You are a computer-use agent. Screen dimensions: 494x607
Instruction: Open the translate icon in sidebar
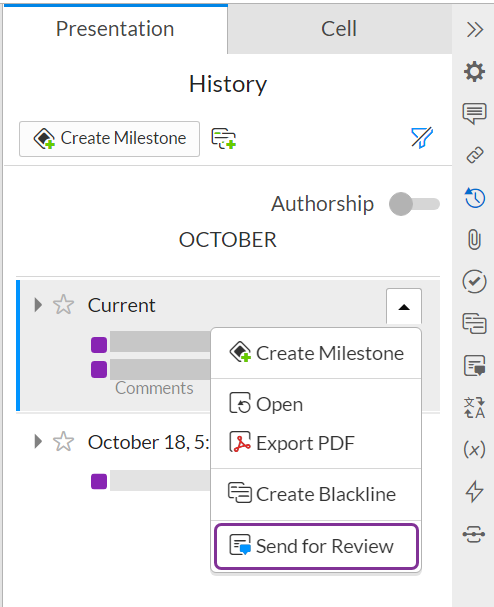coord(474,407)
